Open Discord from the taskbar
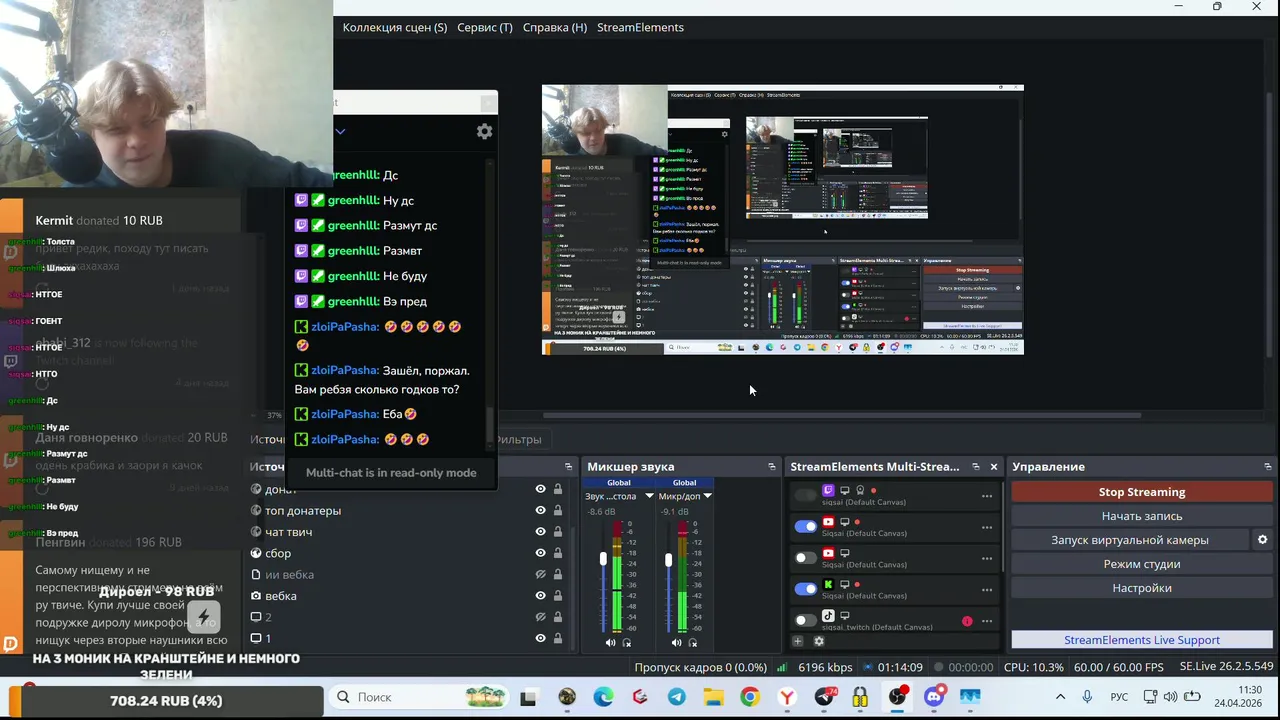The image size is (1280, 720). (934, 697)
